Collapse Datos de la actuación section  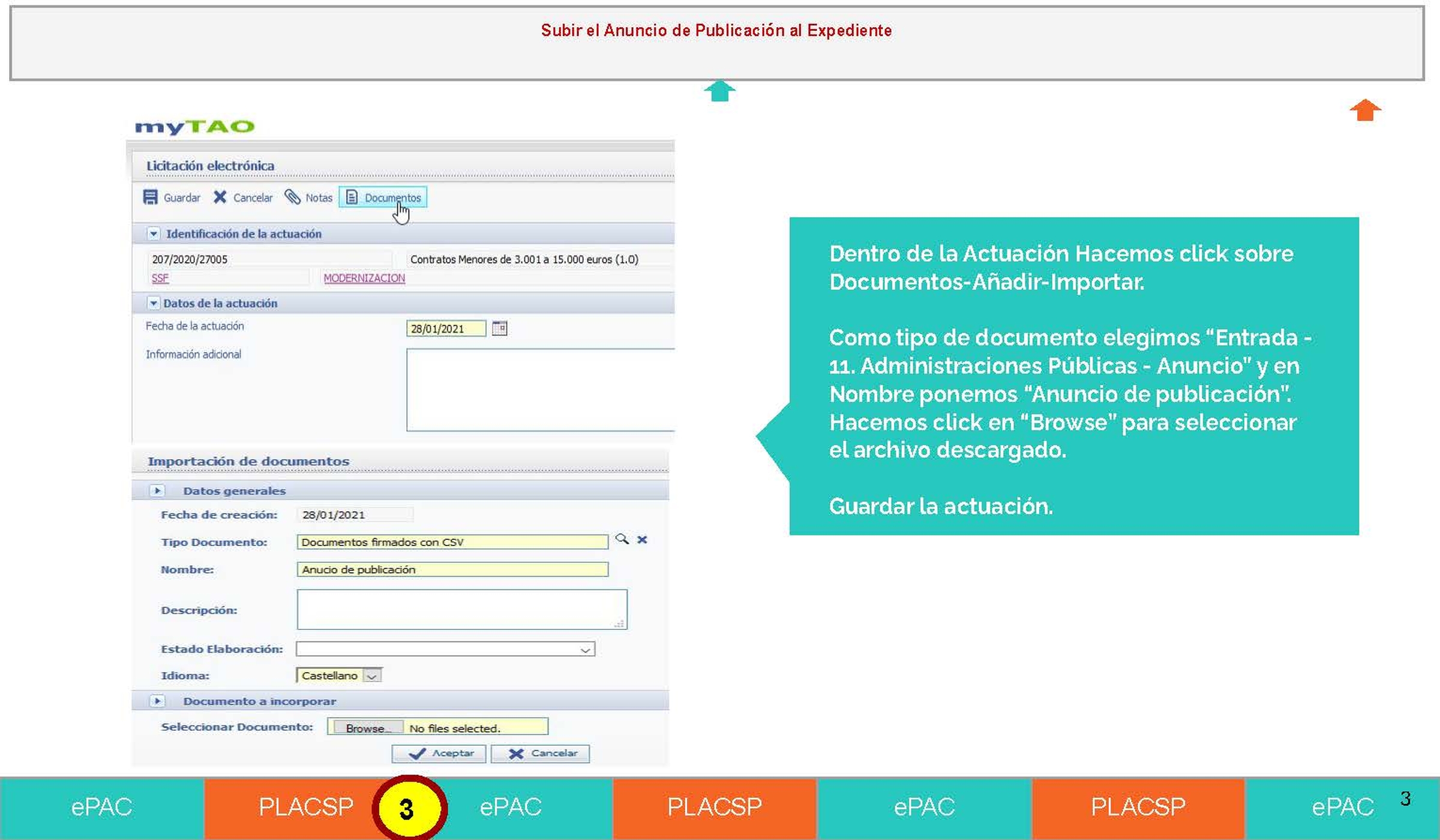coord(154,303)
